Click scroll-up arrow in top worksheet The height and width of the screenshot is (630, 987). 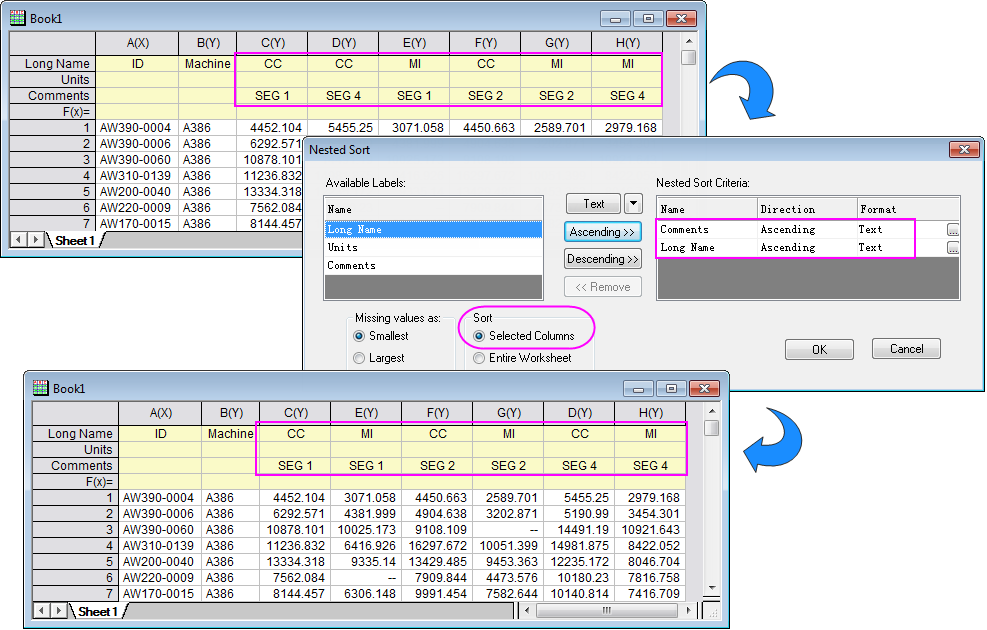689,42
